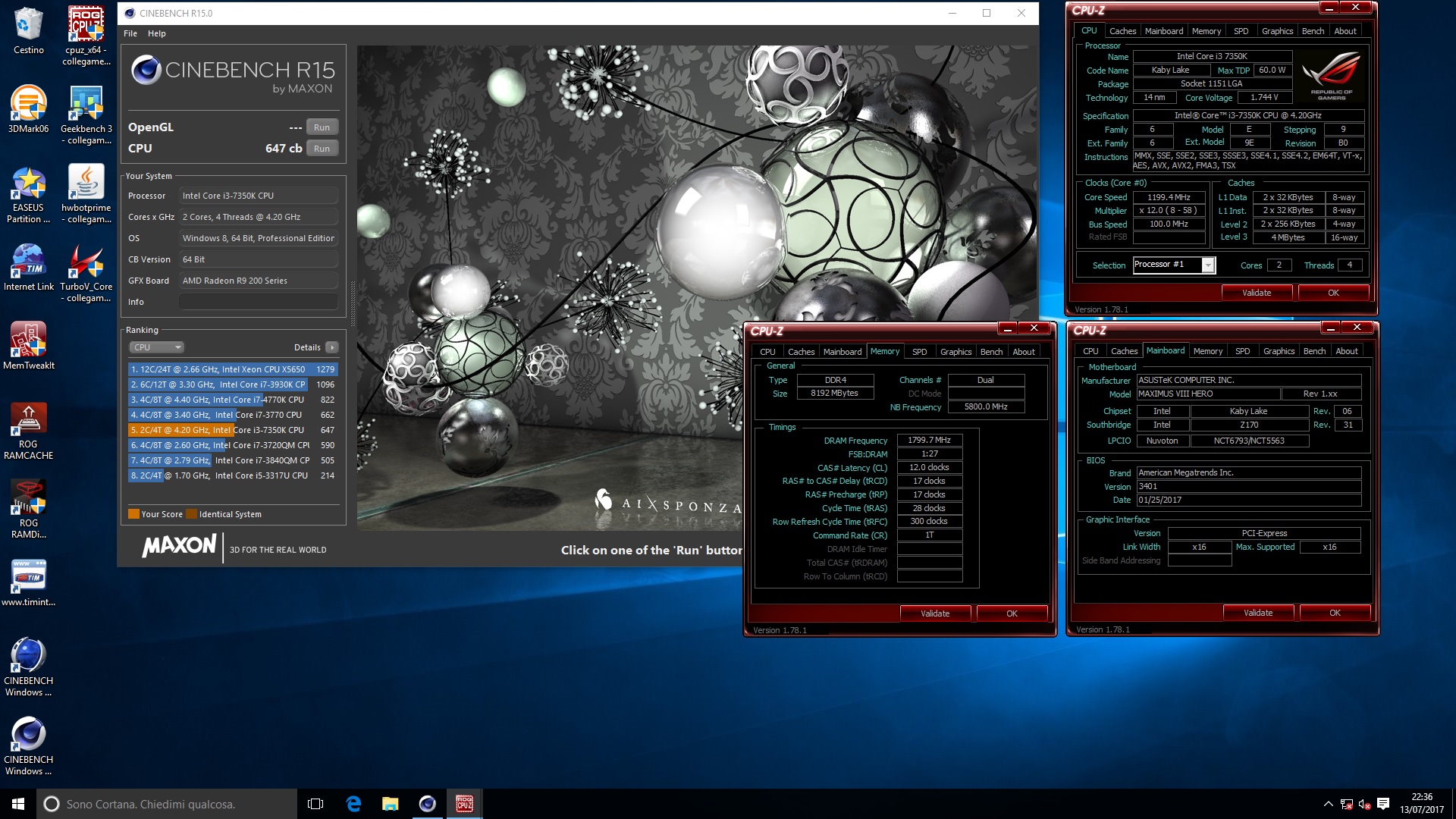The image size is (1456, 819).
Task: Open the Help menu in Cinebench
Action: (x=156, y=33)
